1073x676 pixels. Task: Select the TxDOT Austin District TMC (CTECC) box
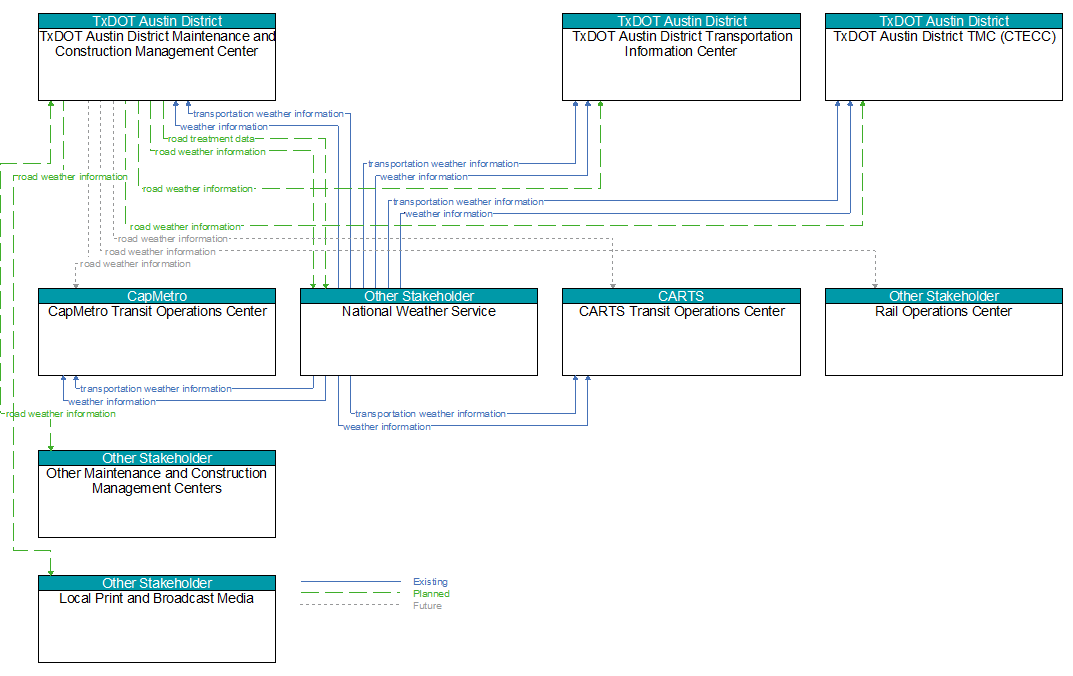[x=944, y=57]
